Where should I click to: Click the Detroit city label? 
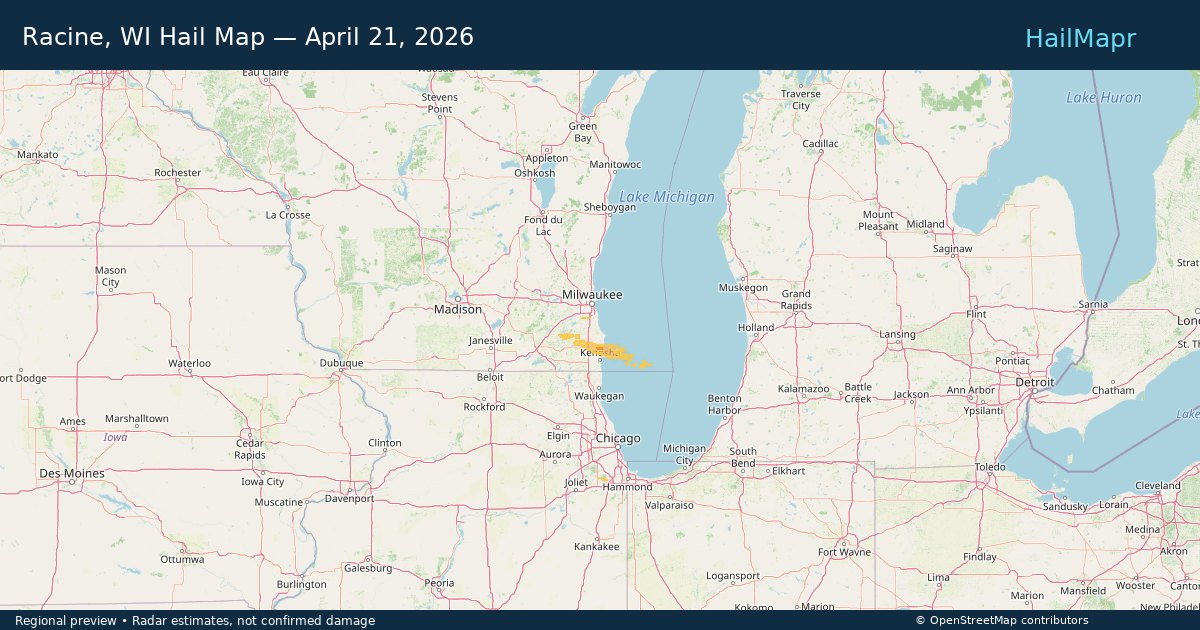pos(1034,383)
